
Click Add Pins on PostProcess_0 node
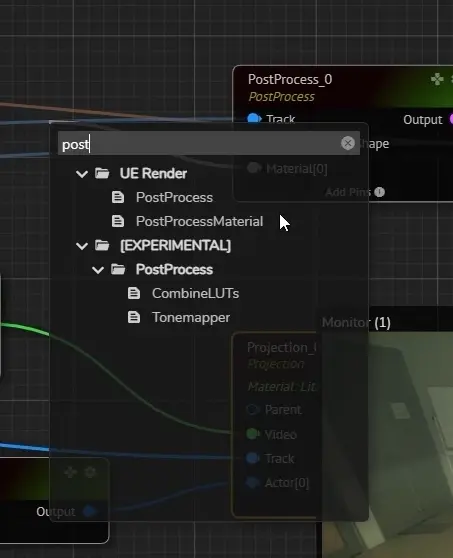tap(348, 192)
